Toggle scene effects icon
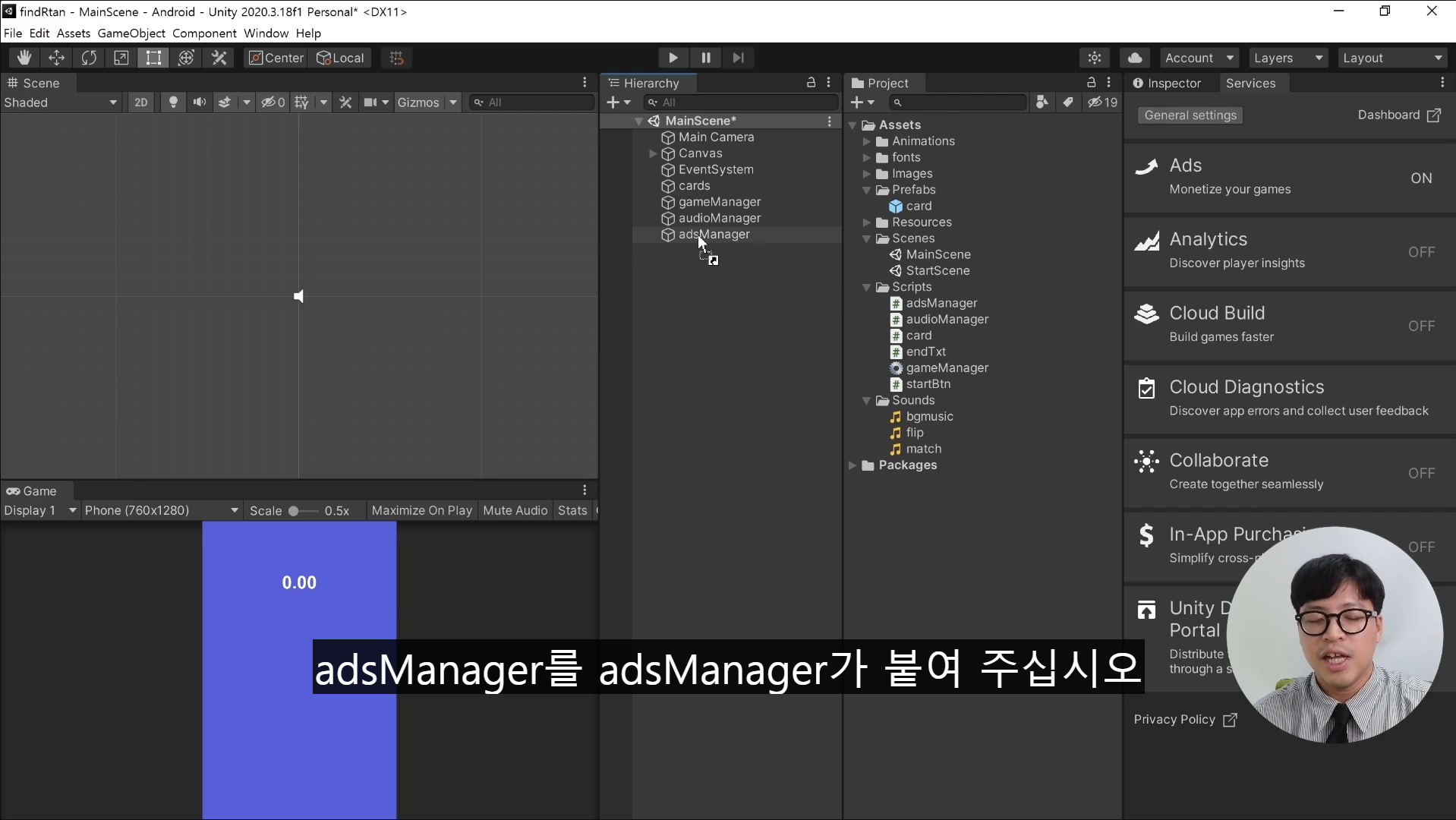This screenshot has height=820, width=1456. tap(225, 102)
